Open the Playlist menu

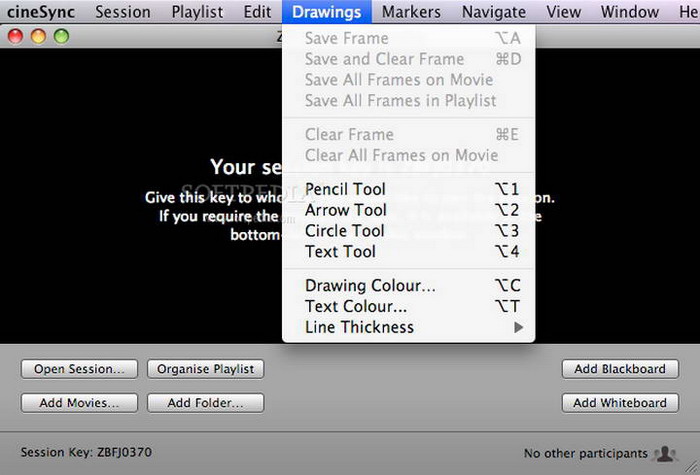pyautogui.click(x=196, y=12)
